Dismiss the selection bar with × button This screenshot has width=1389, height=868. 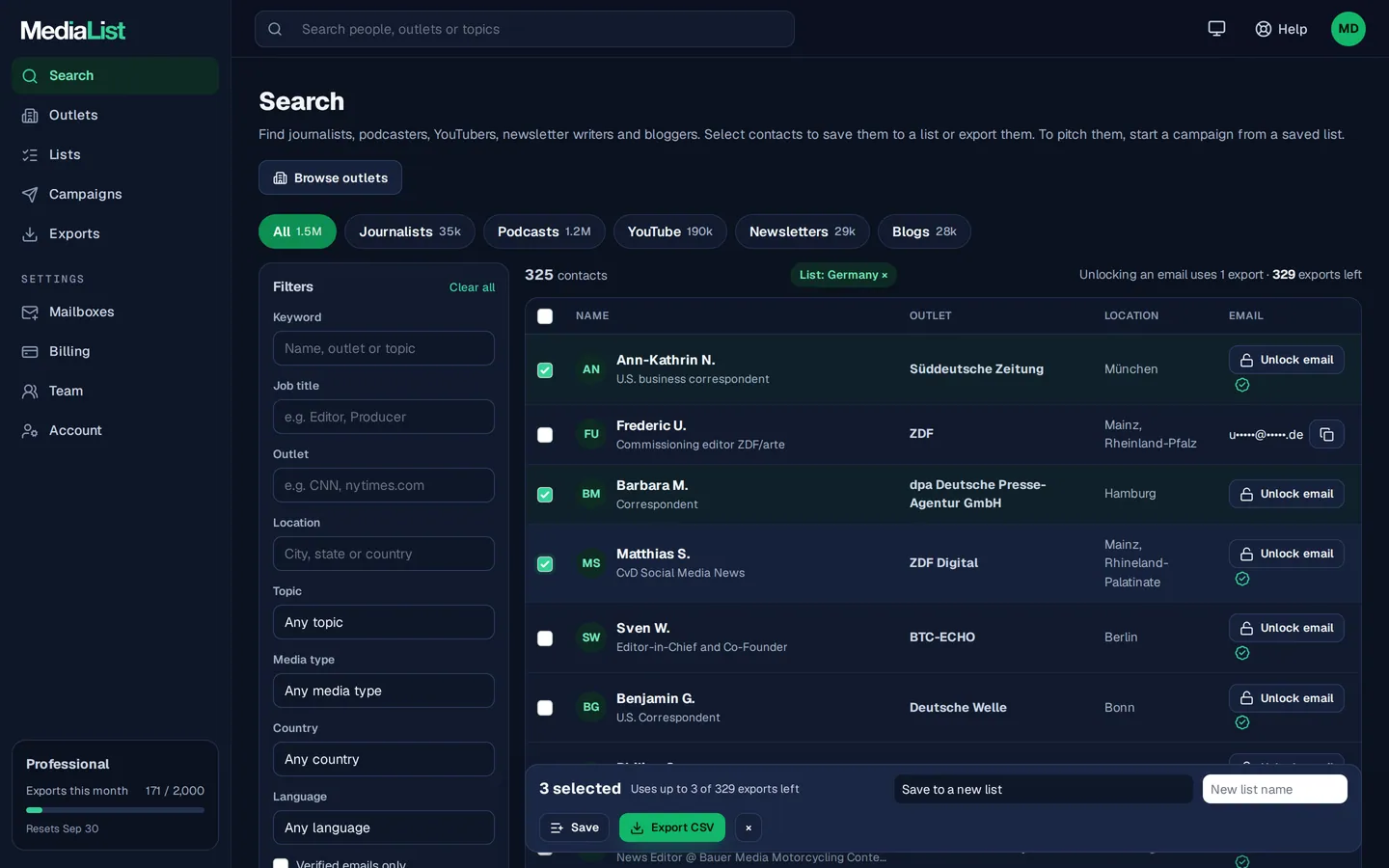click(x=749, y=827)
